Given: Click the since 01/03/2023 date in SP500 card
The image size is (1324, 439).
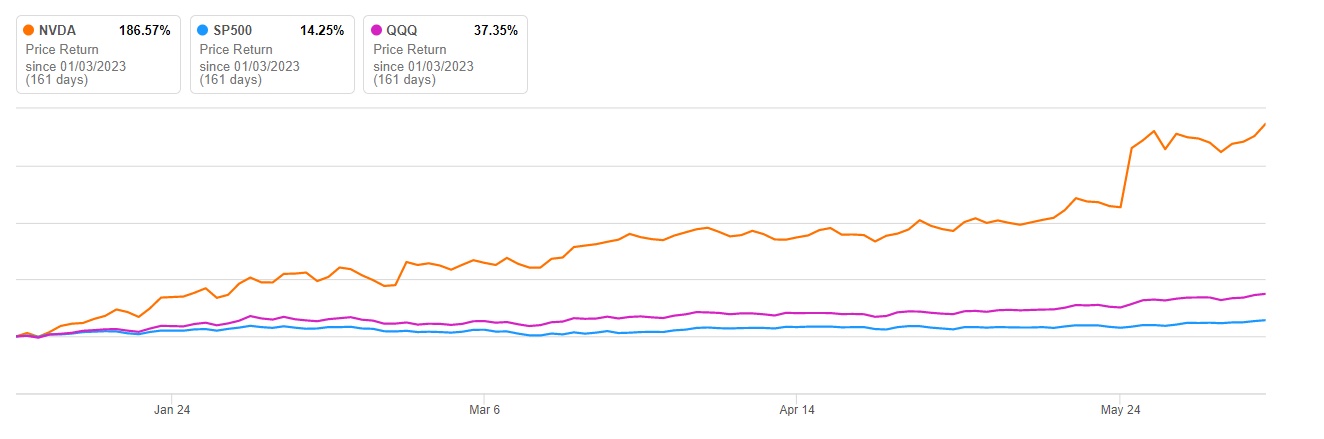Looking at the screenshot, I should click(x=250, y=67).
